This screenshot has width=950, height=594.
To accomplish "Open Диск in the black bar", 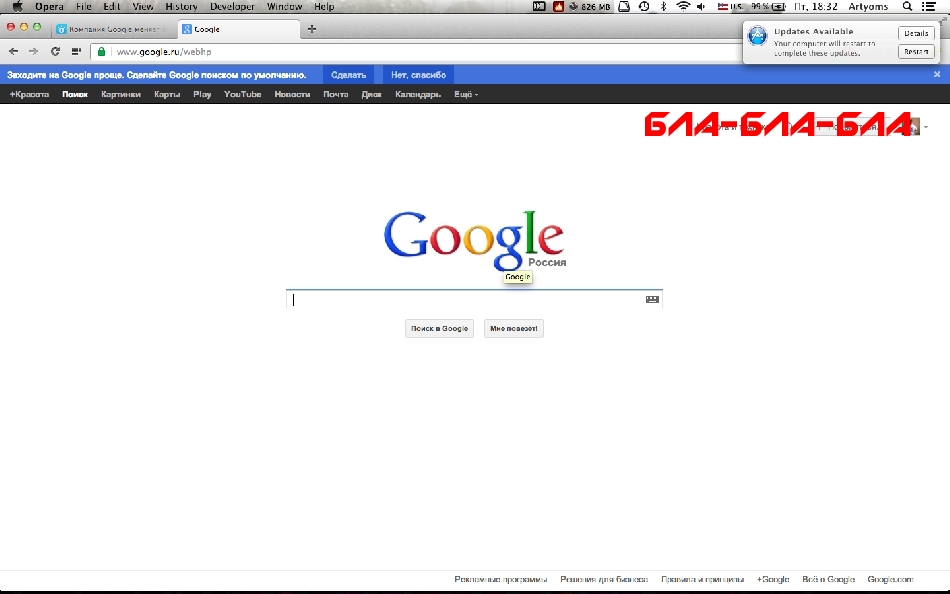I will click(x=371, y=94).
